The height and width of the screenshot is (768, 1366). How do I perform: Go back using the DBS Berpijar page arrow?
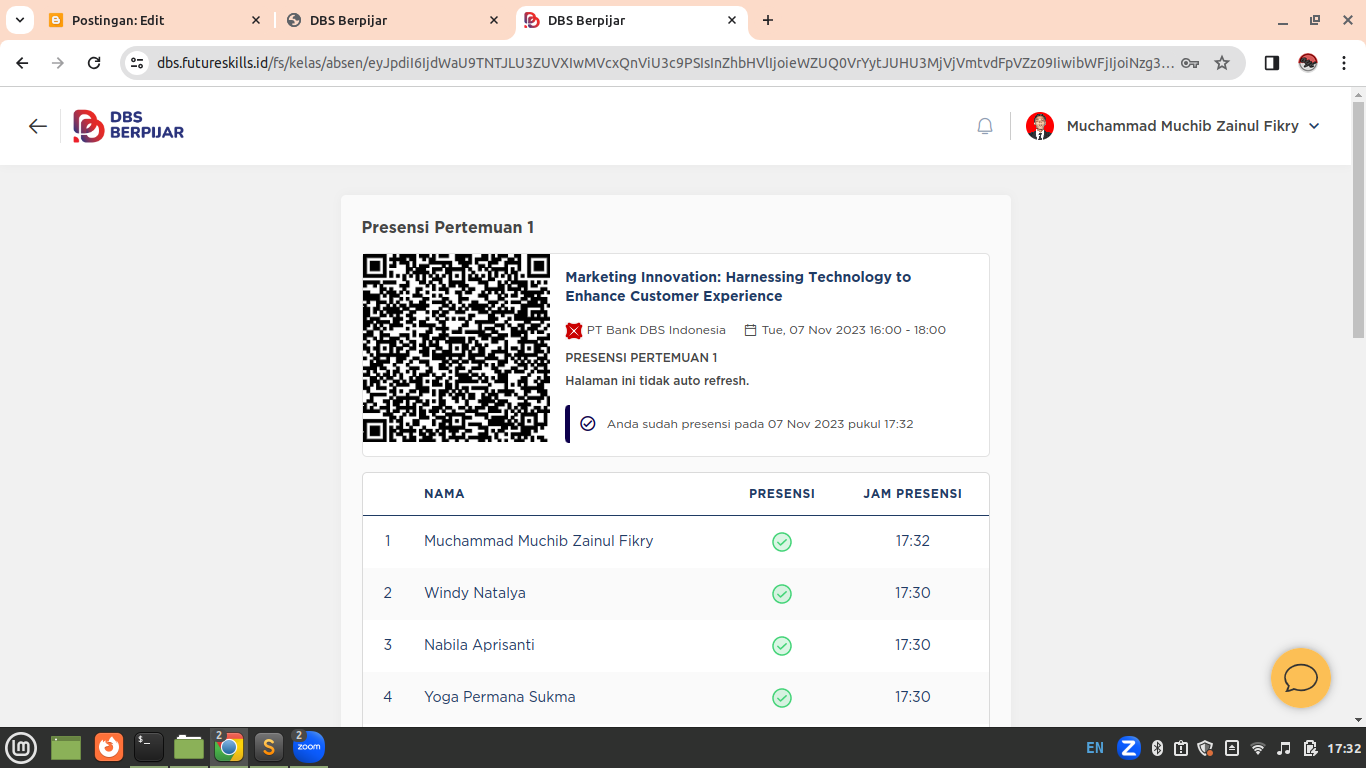38,126
